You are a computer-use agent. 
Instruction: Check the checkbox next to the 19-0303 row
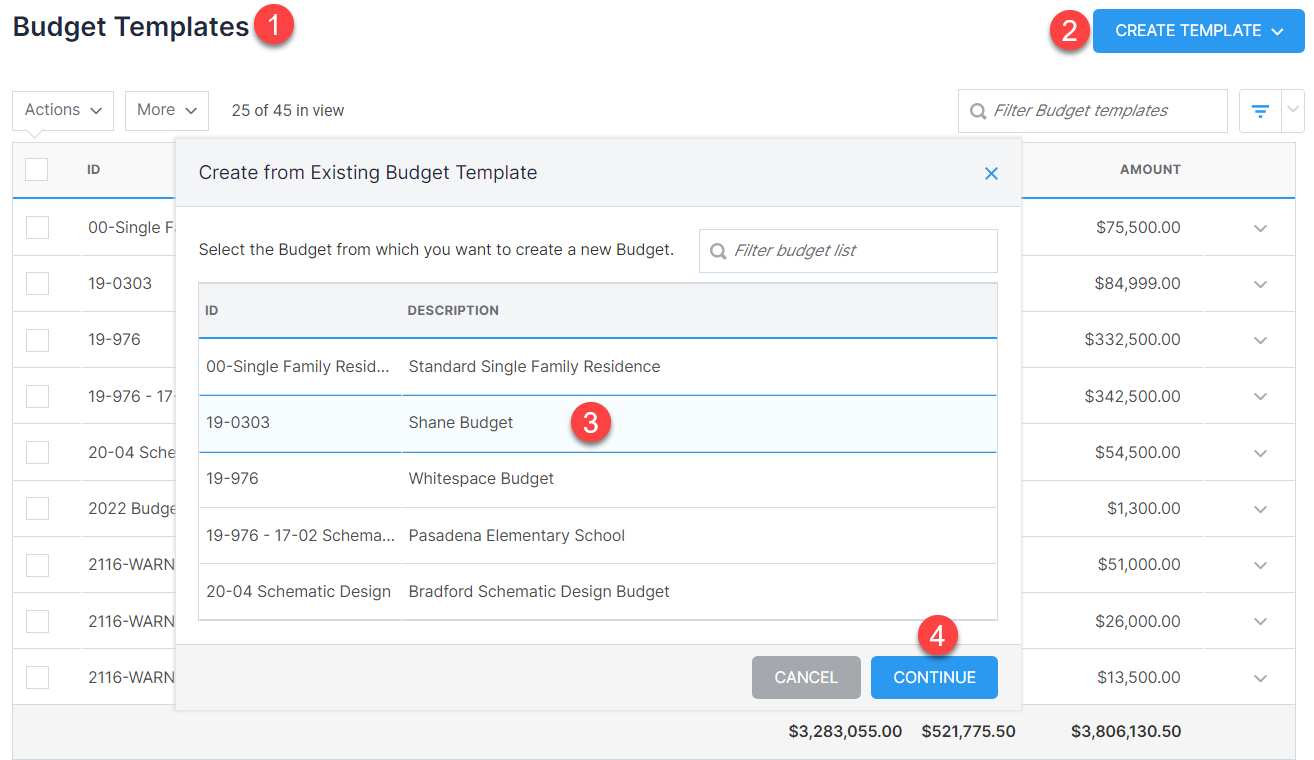pyautogui.click(x=36, y=283)
